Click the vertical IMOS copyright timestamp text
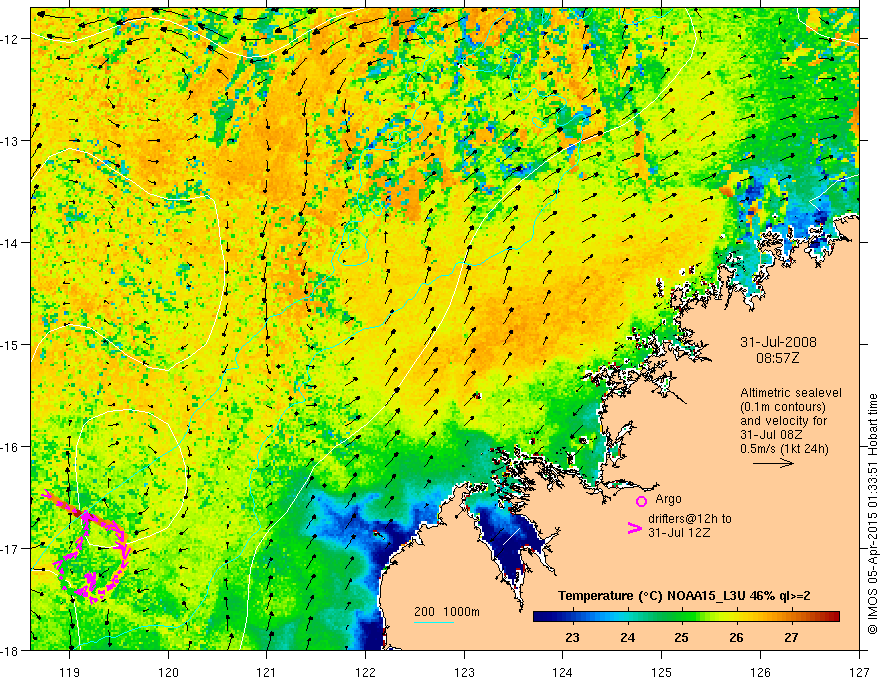Screen dimensions: 880x680 tap(873, 513)
